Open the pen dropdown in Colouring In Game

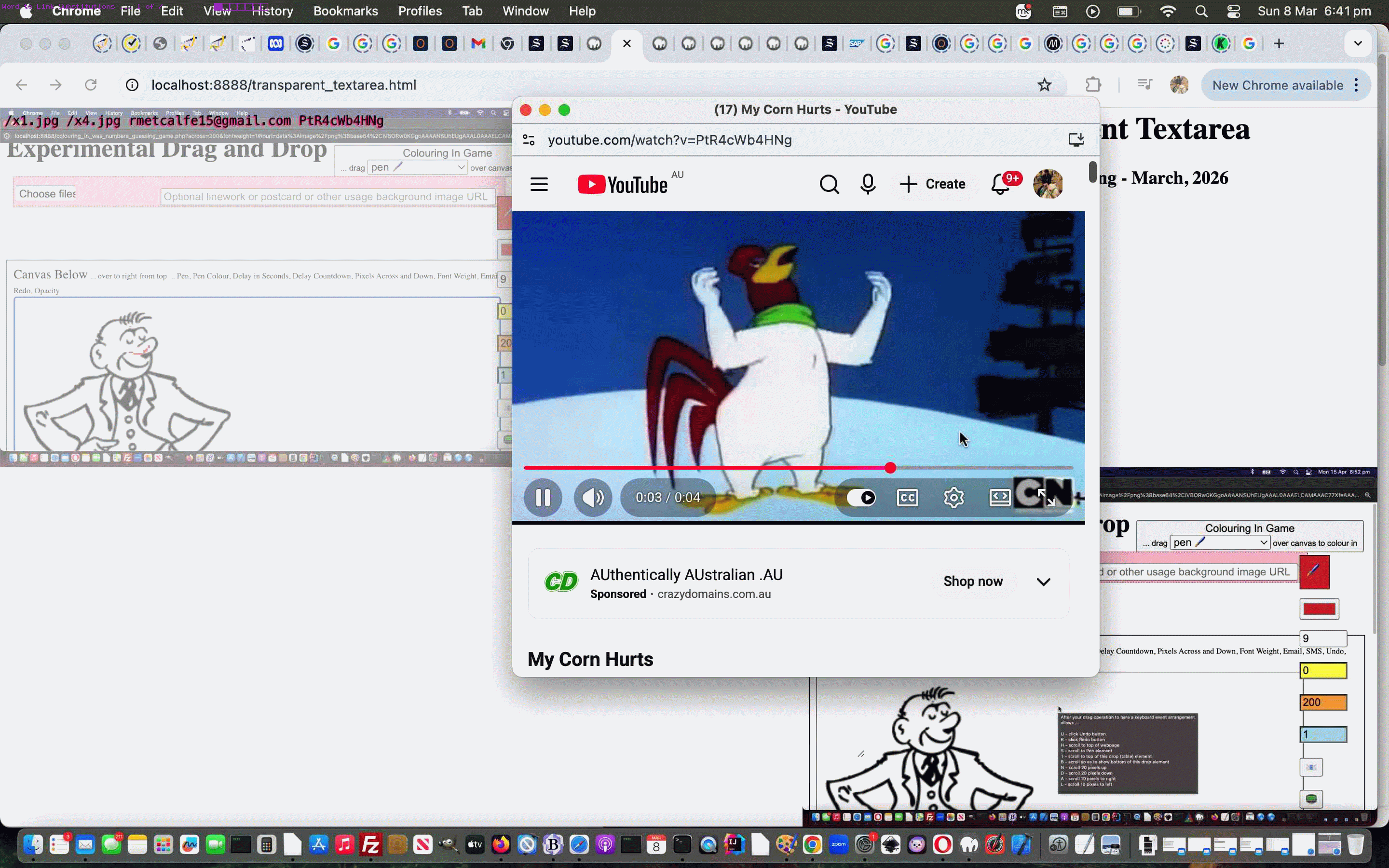pos(1219,542)
